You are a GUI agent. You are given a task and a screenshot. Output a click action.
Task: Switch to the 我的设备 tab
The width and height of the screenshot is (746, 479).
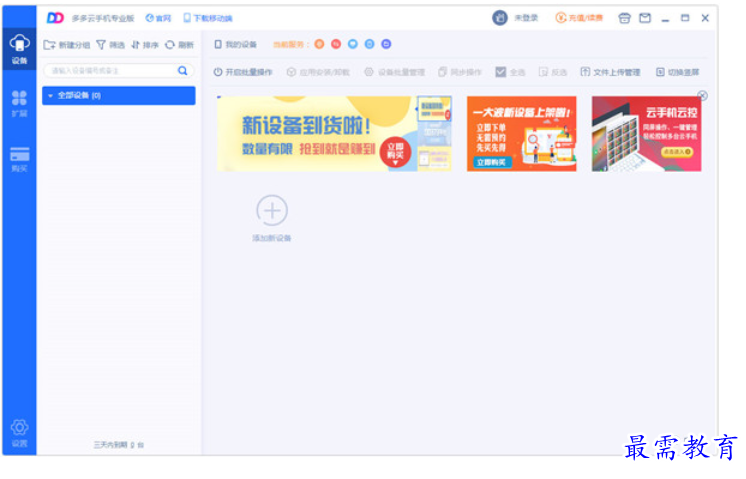[236, 44]
